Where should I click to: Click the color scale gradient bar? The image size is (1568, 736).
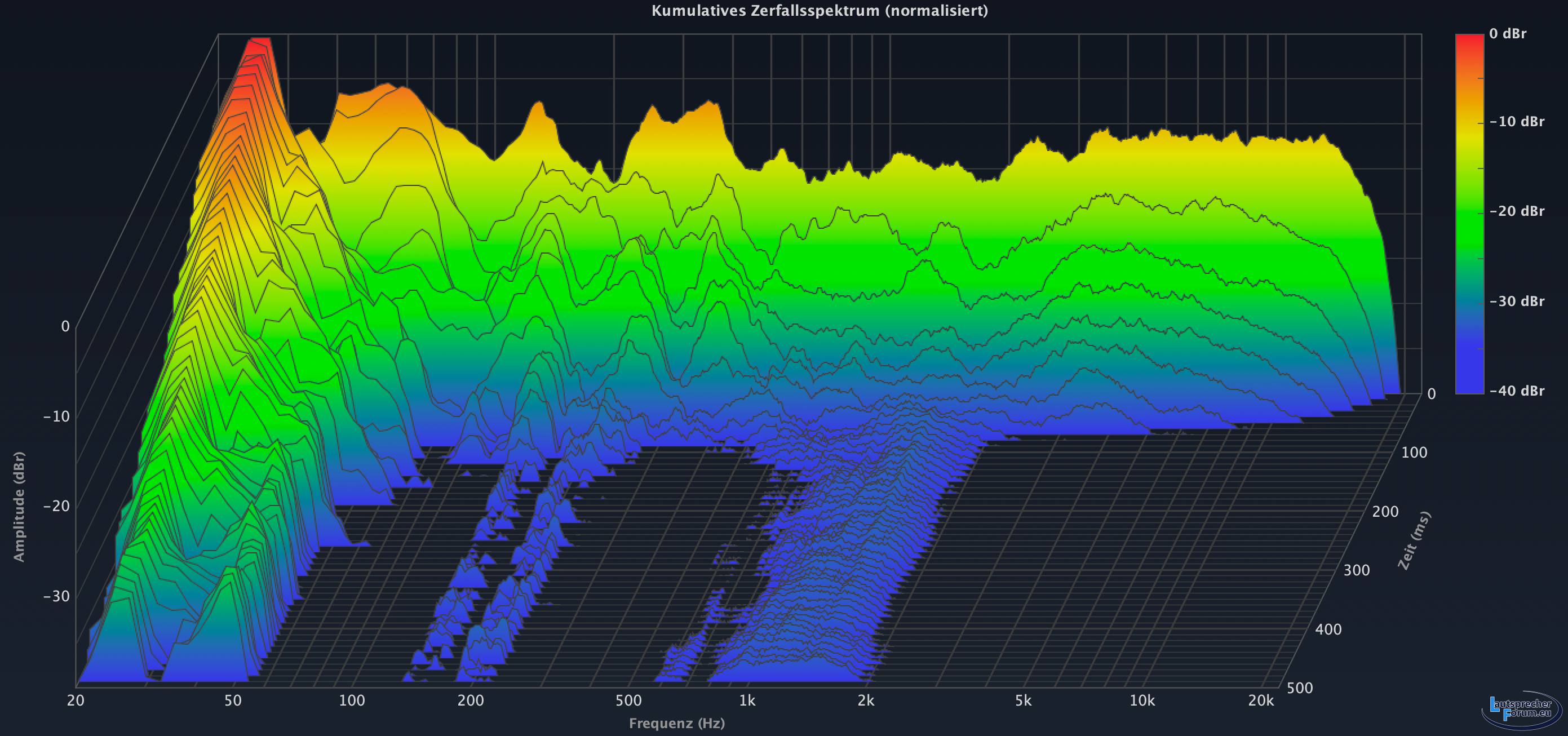[x=1469, y=213]
